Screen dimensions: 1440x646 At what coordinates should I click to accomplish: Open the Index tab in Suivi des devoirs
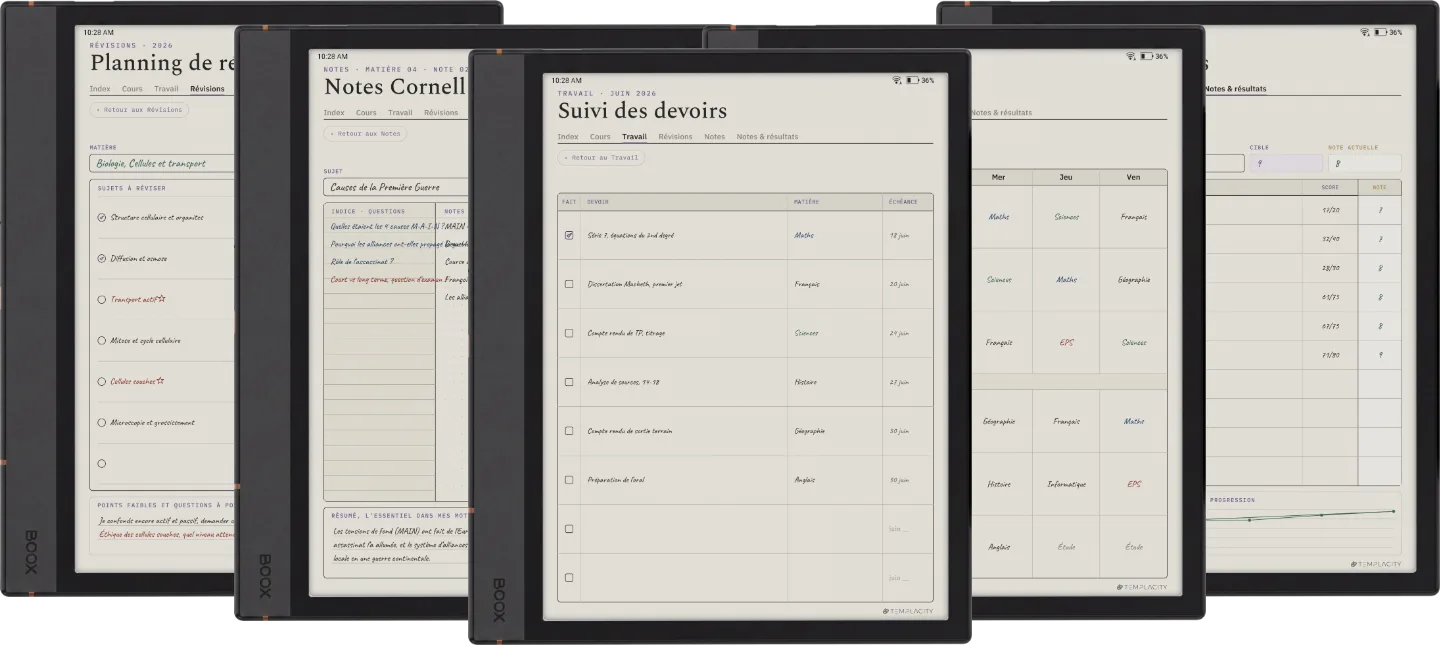click(x=568, y=137)
